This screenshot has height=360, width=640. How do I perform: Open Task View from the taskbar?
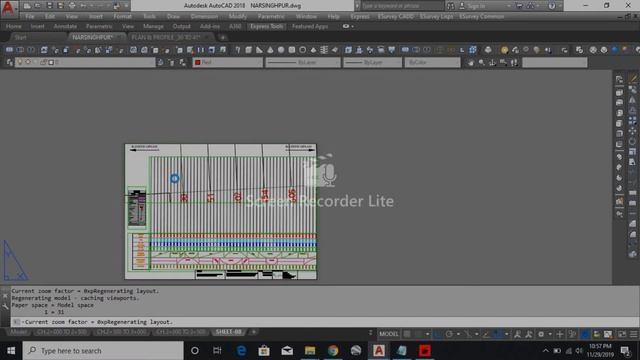[x=218, y=351]
